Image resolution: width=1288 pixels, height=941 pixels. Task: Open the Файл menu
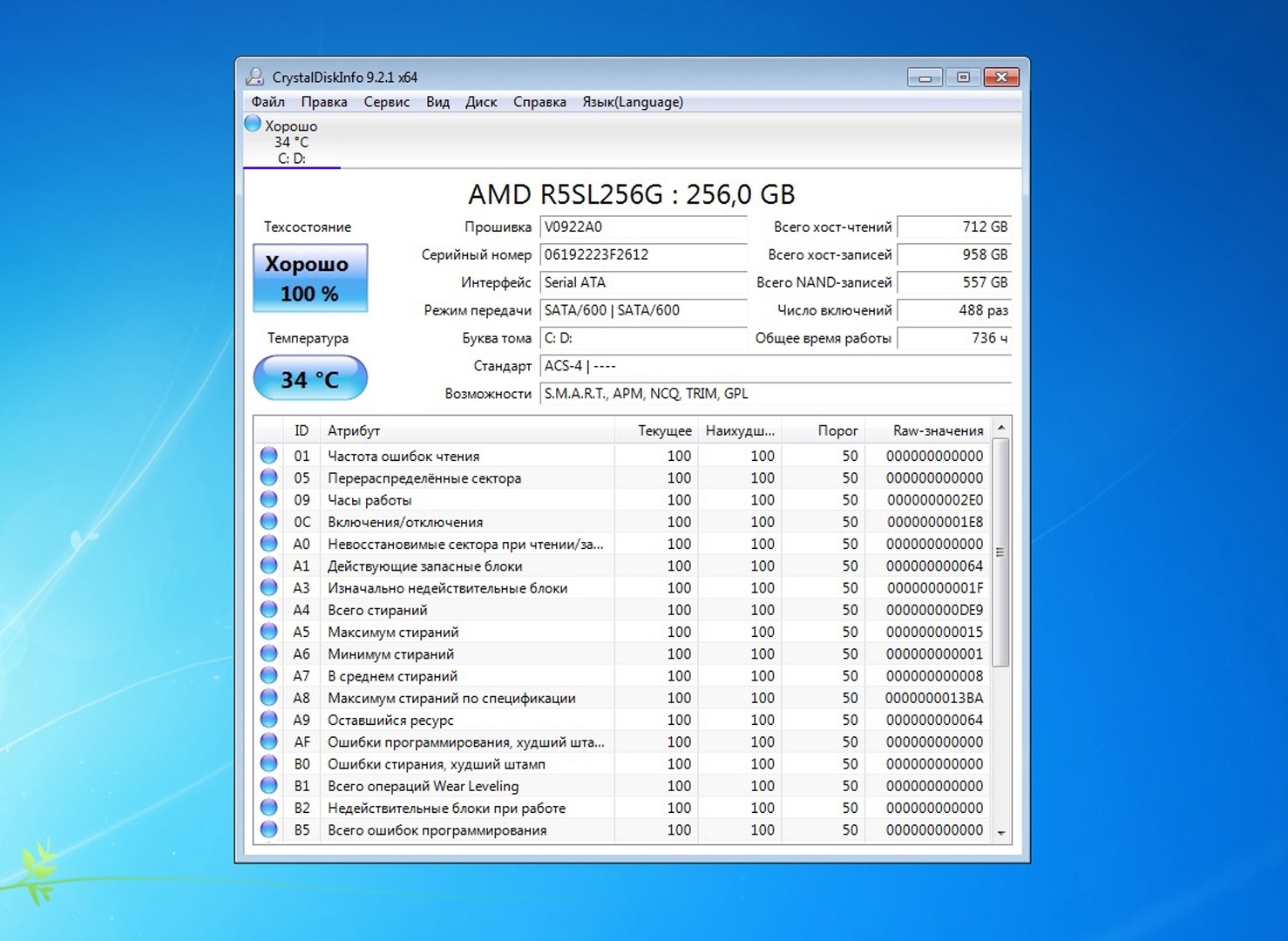coord(268,102)
